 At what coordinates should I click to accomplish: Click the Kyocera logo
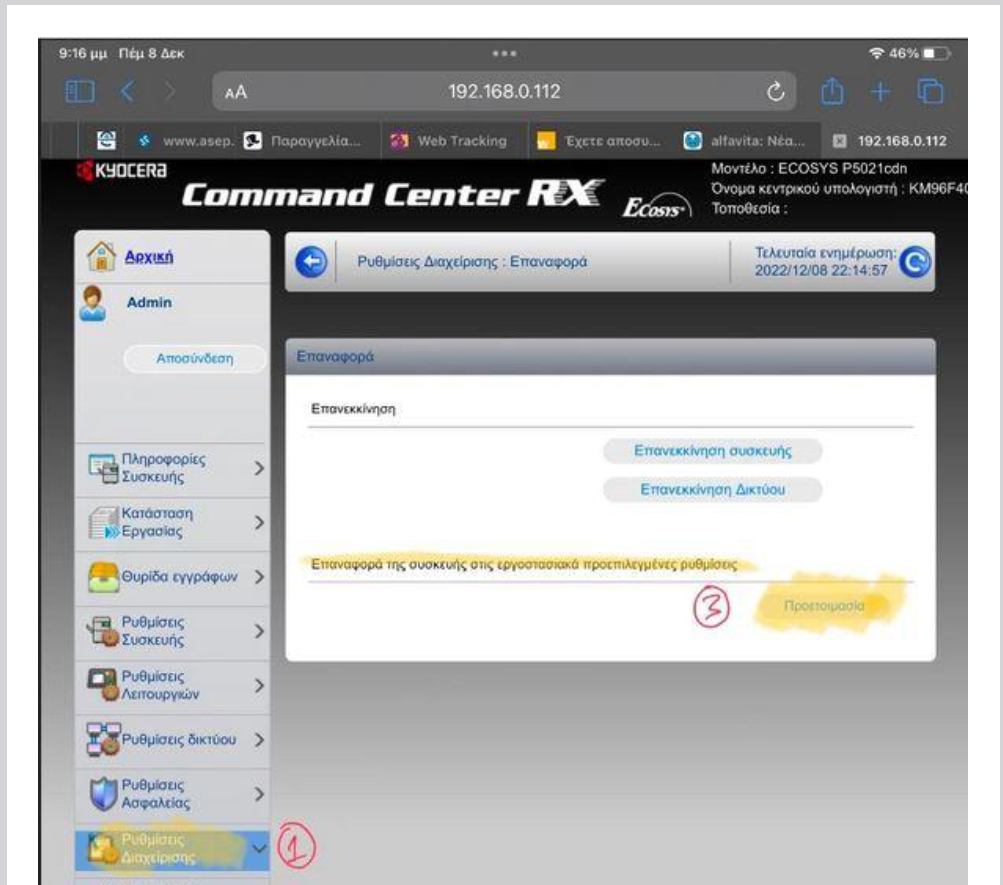(122, 171)
